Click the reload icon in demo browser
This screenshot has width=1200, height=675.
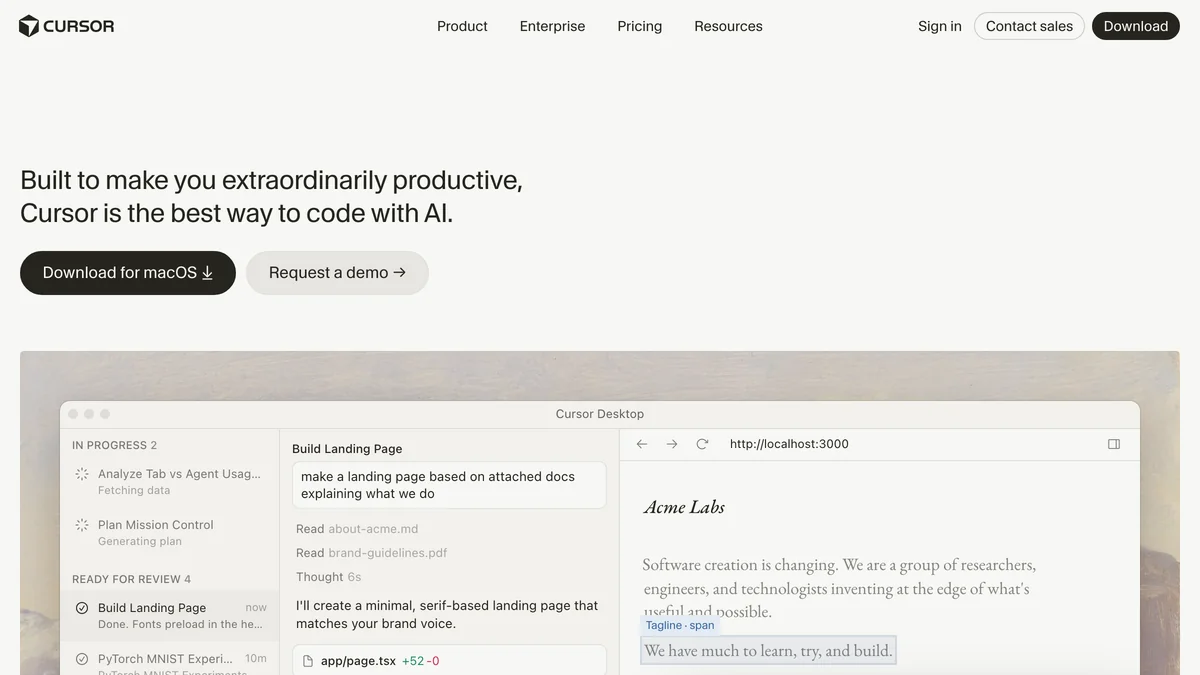pyautogui.click(x=702, y=444)
